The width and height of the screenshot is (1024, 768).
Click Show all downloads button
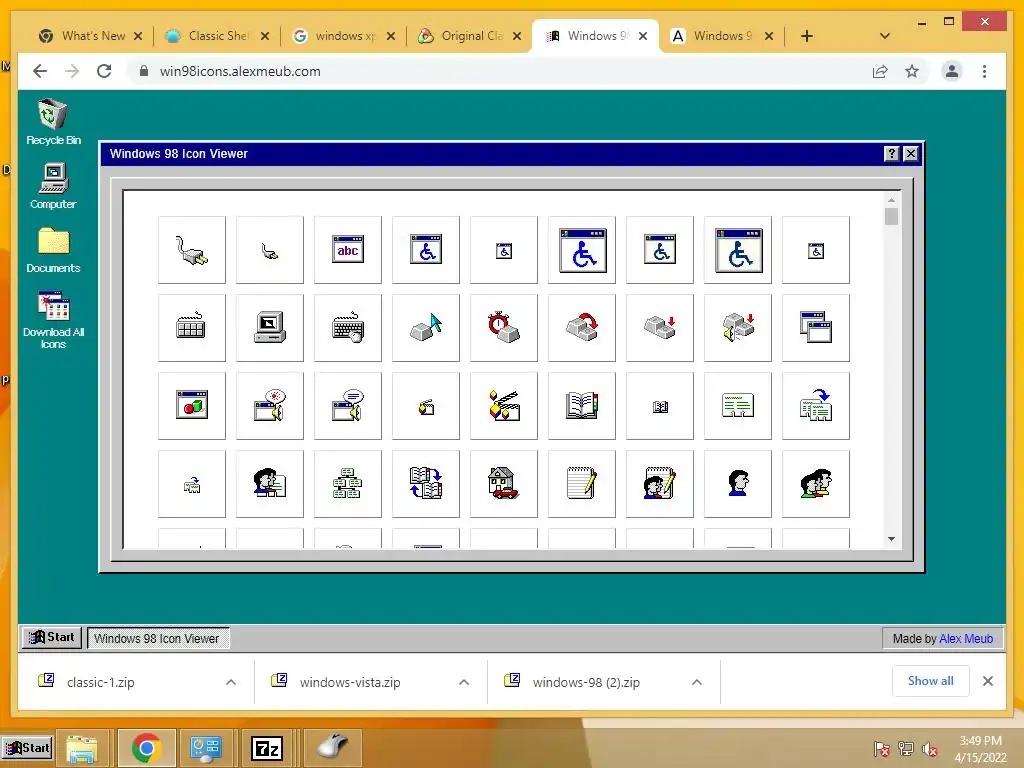point(931,681)
